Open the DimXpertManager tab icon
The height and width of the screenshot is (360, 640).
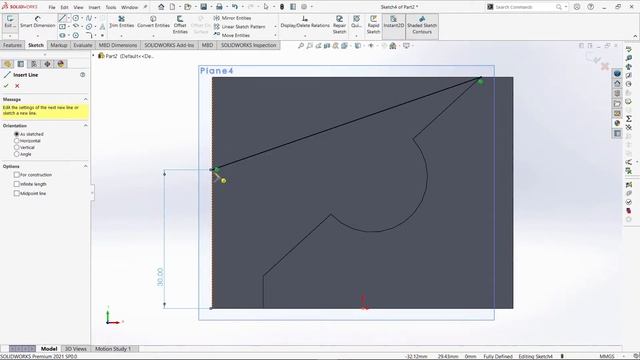(47, 64)
